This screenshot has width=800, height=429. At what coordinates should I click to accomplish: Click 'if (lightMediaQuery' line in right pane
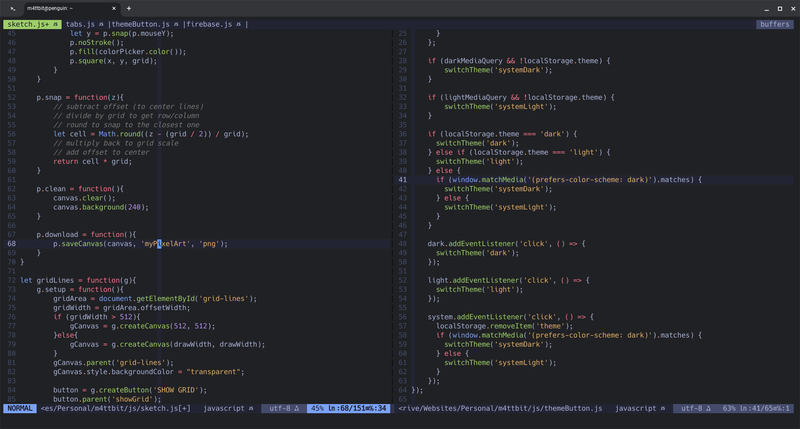[521, 97]
